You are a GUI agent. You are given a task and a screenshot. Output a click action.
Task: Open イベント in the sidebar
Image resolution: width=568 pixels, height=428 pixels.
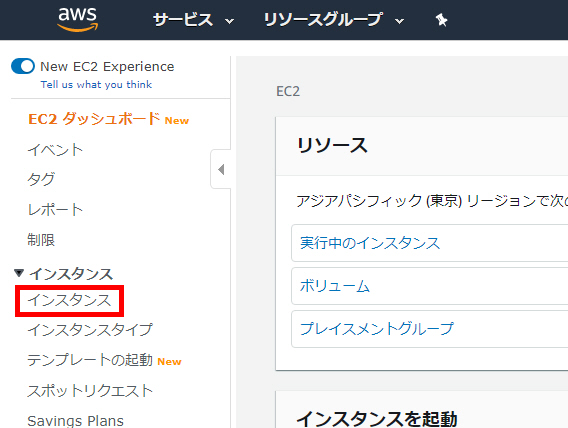(55, 150)
